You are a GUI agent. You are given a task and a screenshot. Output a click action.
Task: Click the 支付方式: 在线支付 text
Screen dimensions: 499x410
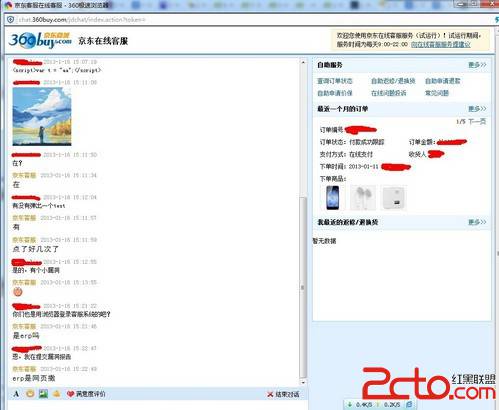pos(346,154)
